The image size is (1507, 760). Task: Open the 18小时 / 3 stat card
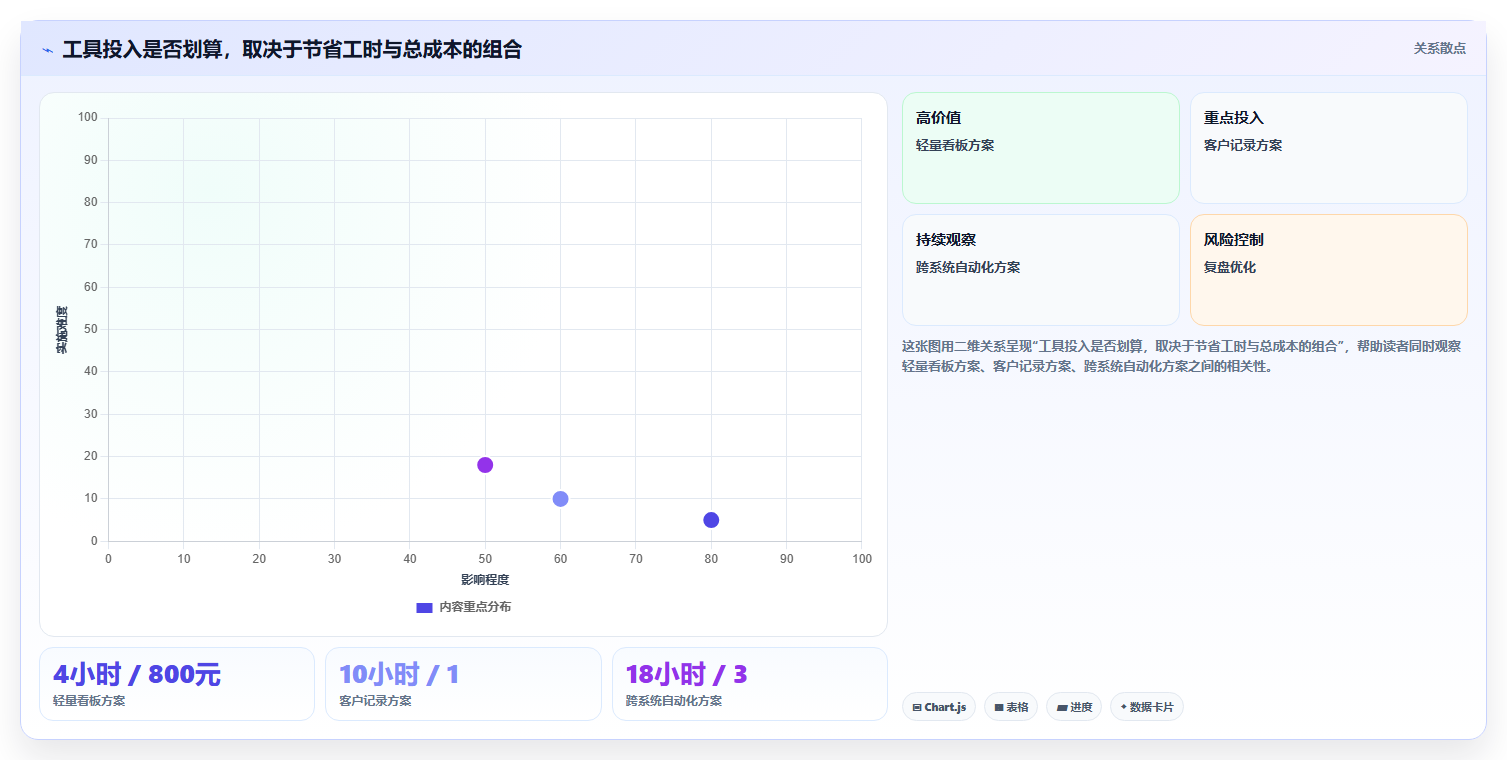tap(750, 684)
